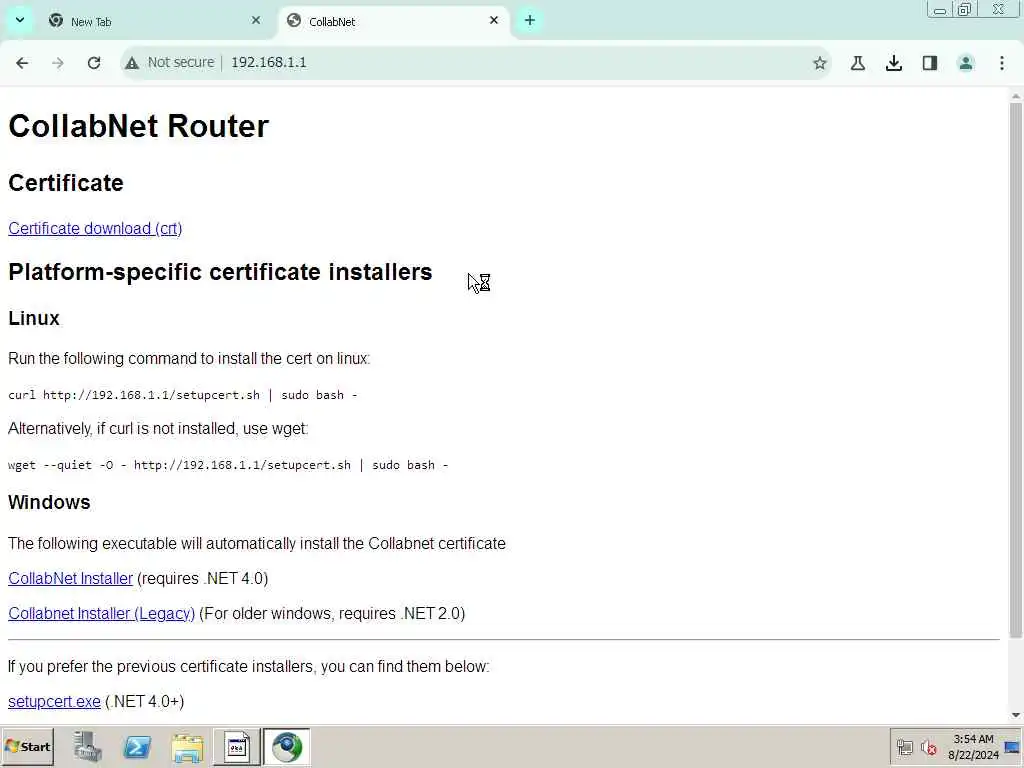Open Collabnet Installer (Legacy) link
The width and height of the screenshot is (1024, 768).
pyautogui.click(x=101, y=614)
